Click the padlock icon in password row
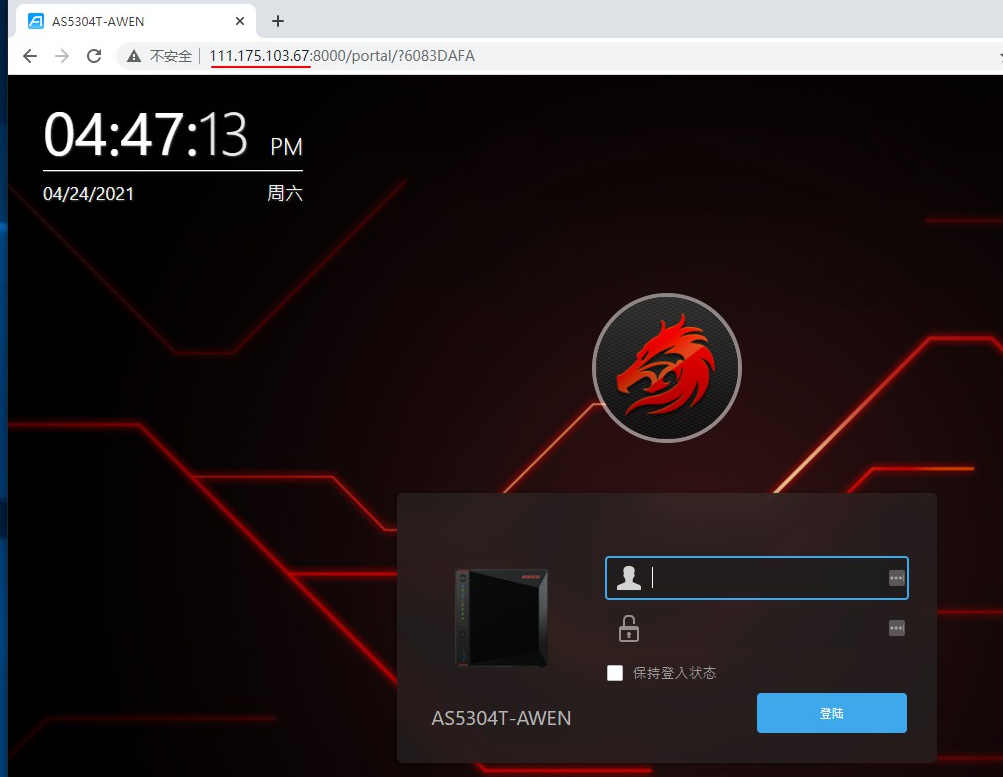The width and height of the screenshot is (1003, 777). [x=628, y=628]
